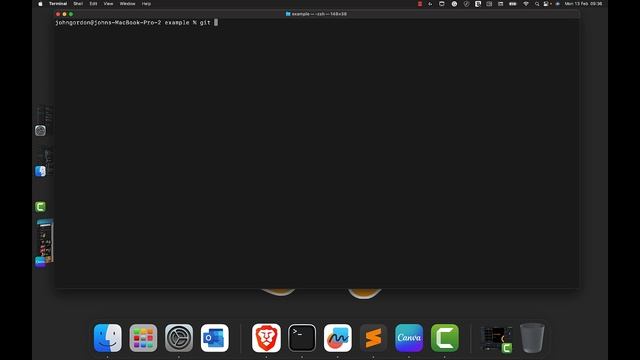Open Spotlight search in menu bar
The image size is (640, 360).
click(537, 4)
